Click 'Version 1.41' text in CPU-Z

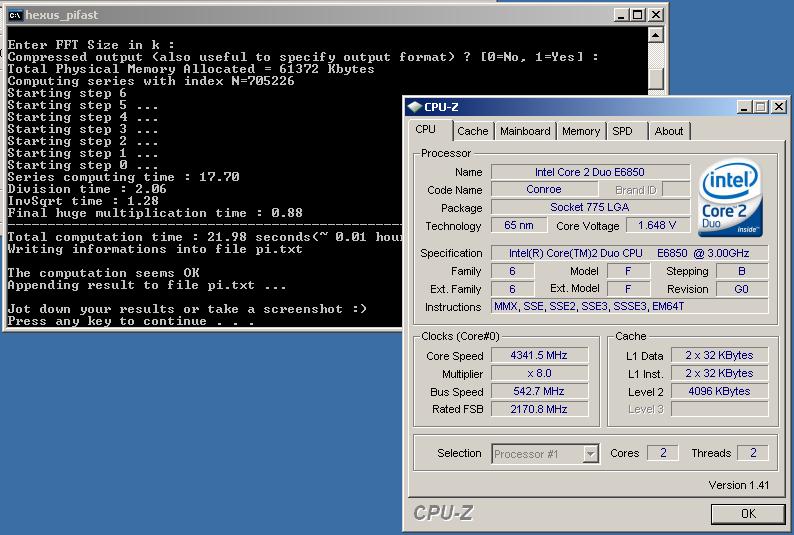(739, 485)
